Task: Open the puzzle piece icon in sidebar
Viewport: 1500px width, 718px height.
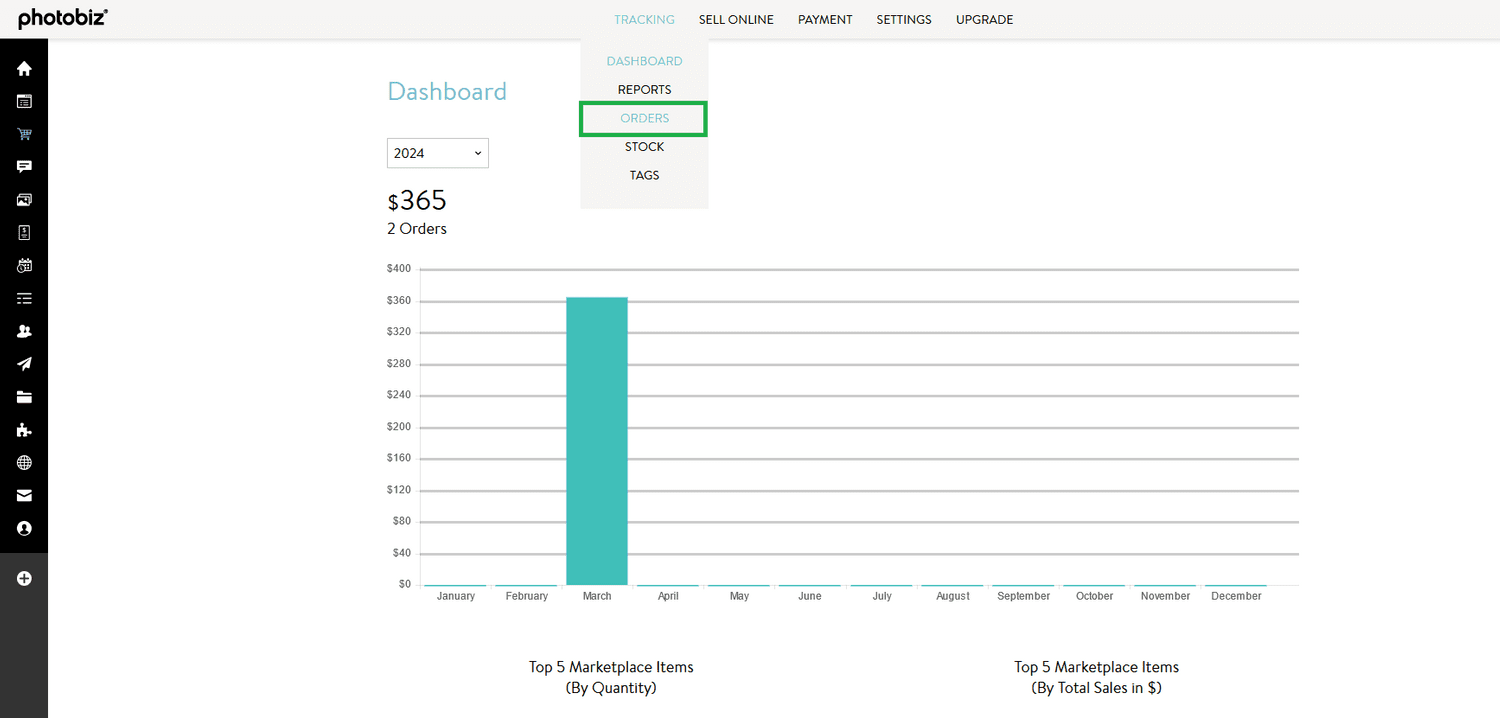Action: pyautogui.click(x=24, y=430)
